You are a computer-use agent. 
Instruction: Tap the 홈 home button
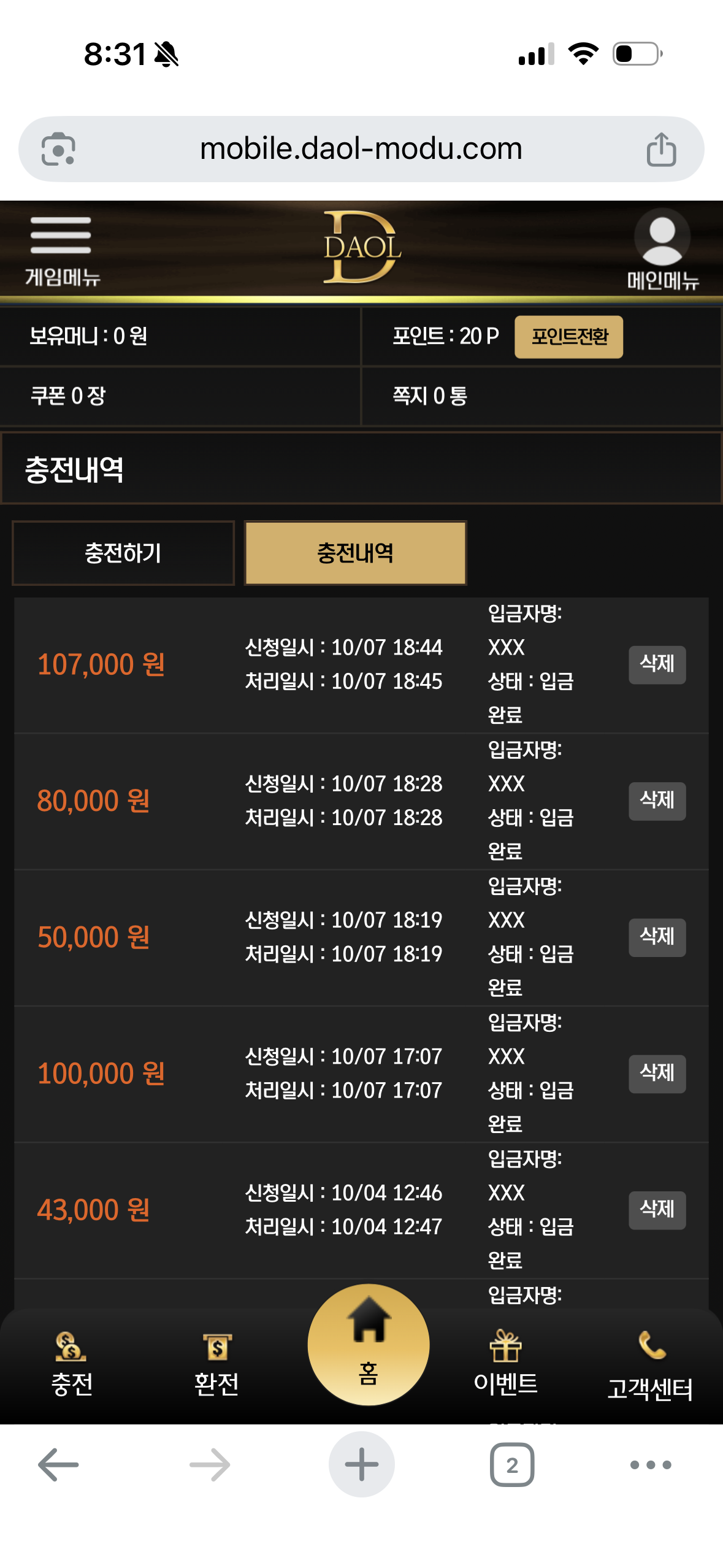(368, 1344)
